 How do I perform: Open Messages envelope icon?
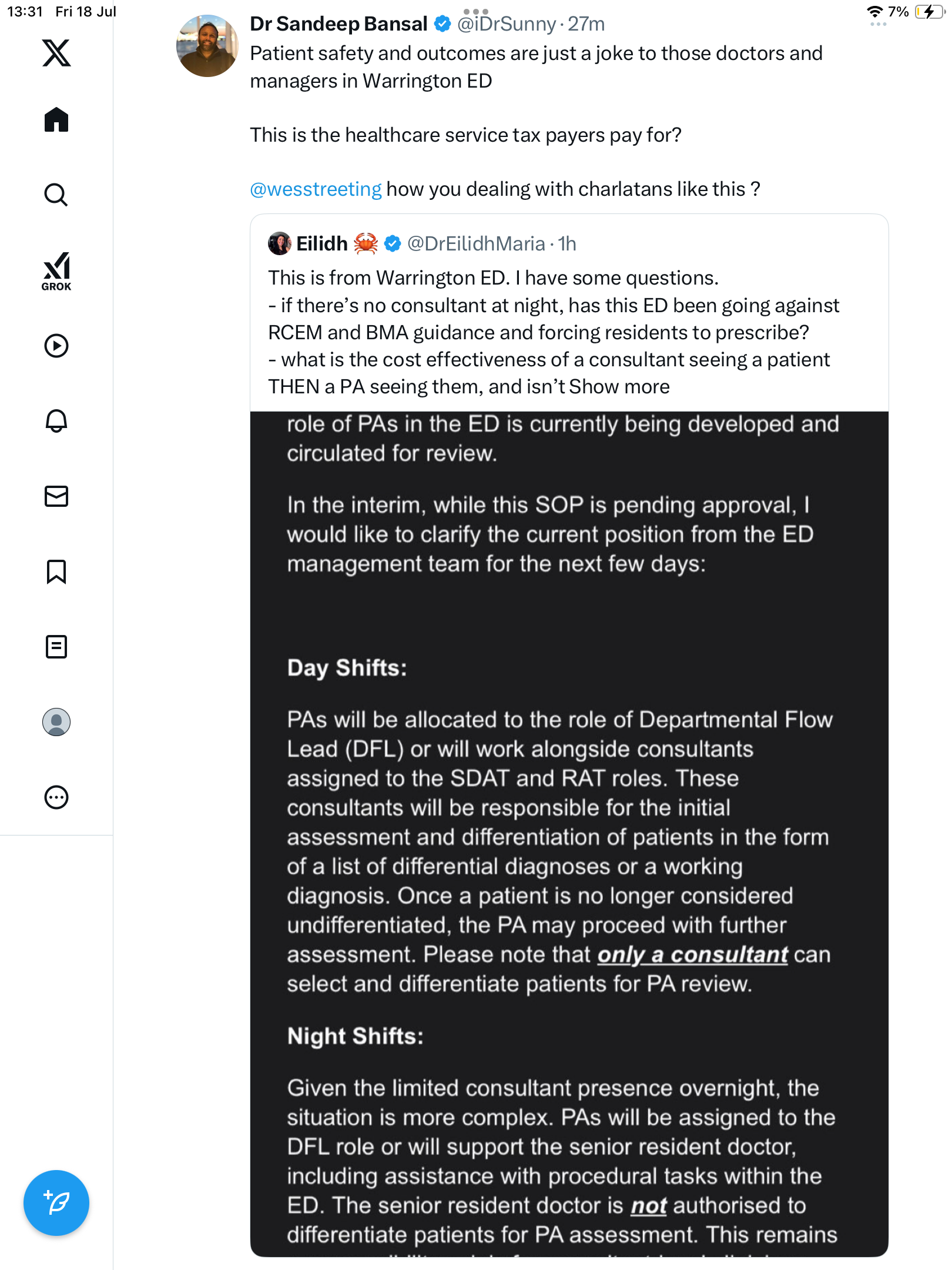(x=56, y=496)
